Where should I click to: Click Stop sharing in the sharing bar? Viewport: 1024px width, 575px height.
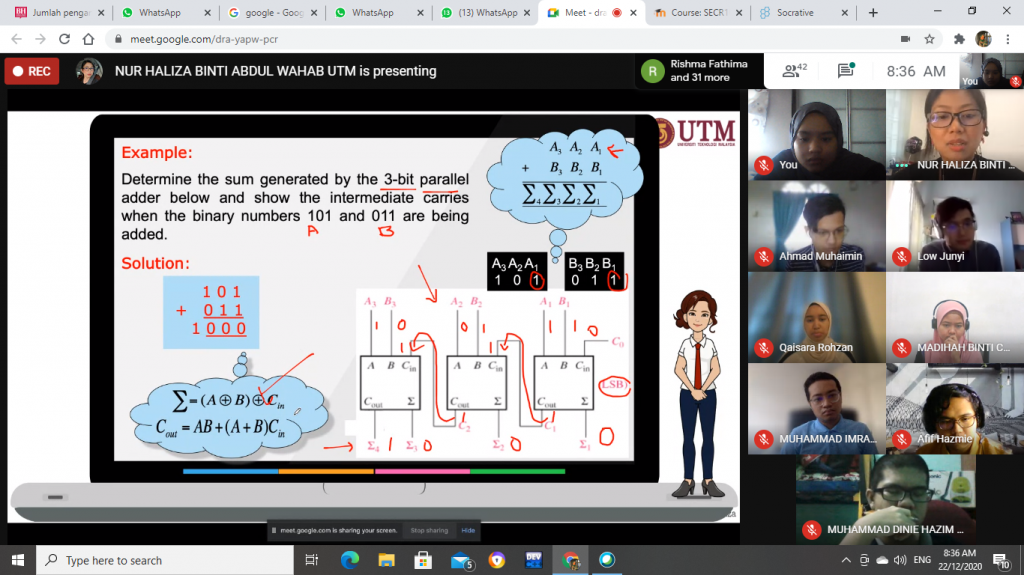coord(430,530)
